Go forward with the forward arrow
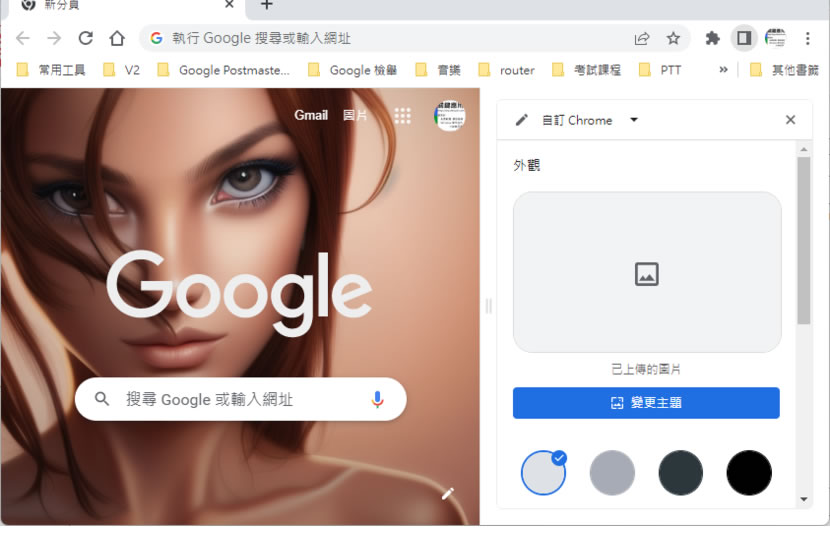Image resolution: width=830 pixels, height=548 pixels. point(54,38)
